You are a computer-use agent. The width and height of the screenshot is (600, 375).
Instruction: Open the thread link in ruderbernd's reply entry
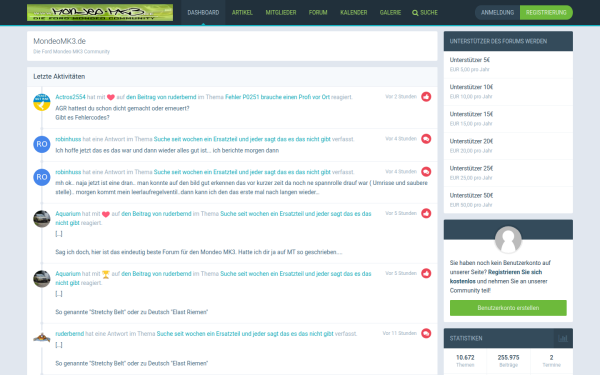245,334
